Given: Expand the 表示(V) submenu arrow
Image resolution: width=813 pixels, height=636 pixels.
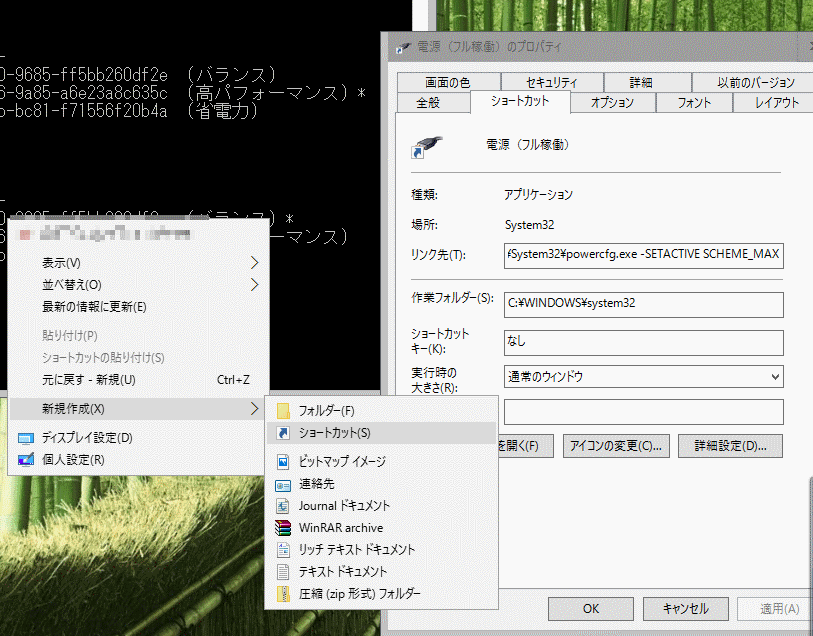Looking at the screenshot, I should [x=255, y=263].
